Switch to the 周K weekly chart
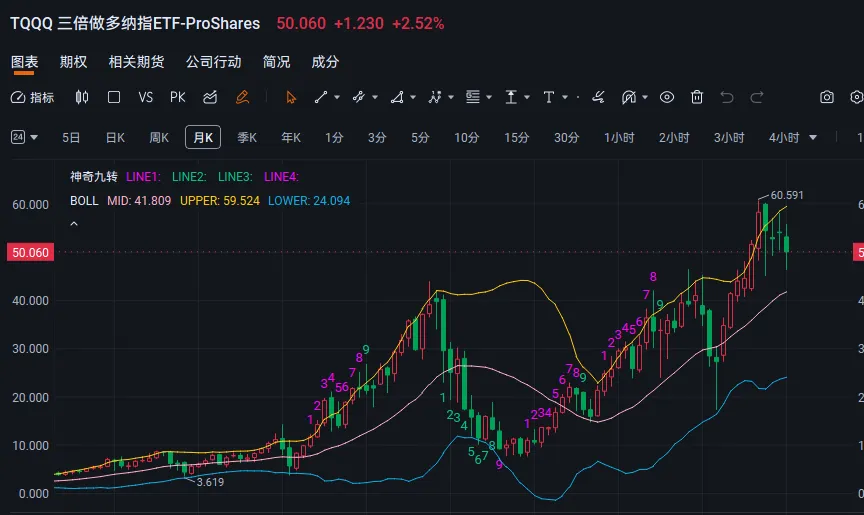This screenshot has height=515, width=864. pyautogui.click(x=159, y=138)
